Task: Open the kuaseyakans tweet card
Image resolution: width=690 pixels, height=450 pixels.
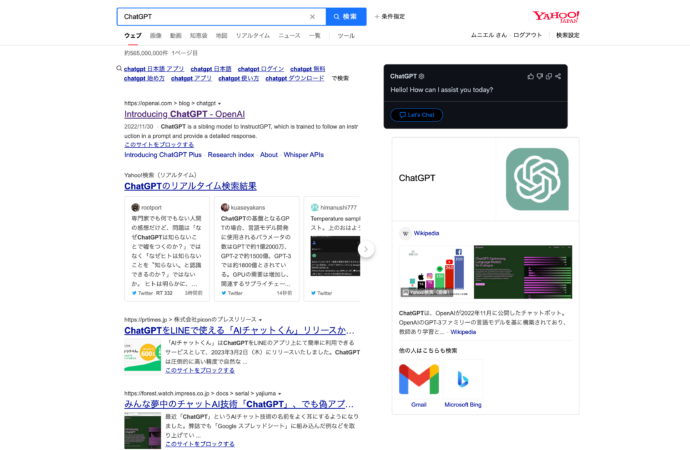Action: (257, 249)
